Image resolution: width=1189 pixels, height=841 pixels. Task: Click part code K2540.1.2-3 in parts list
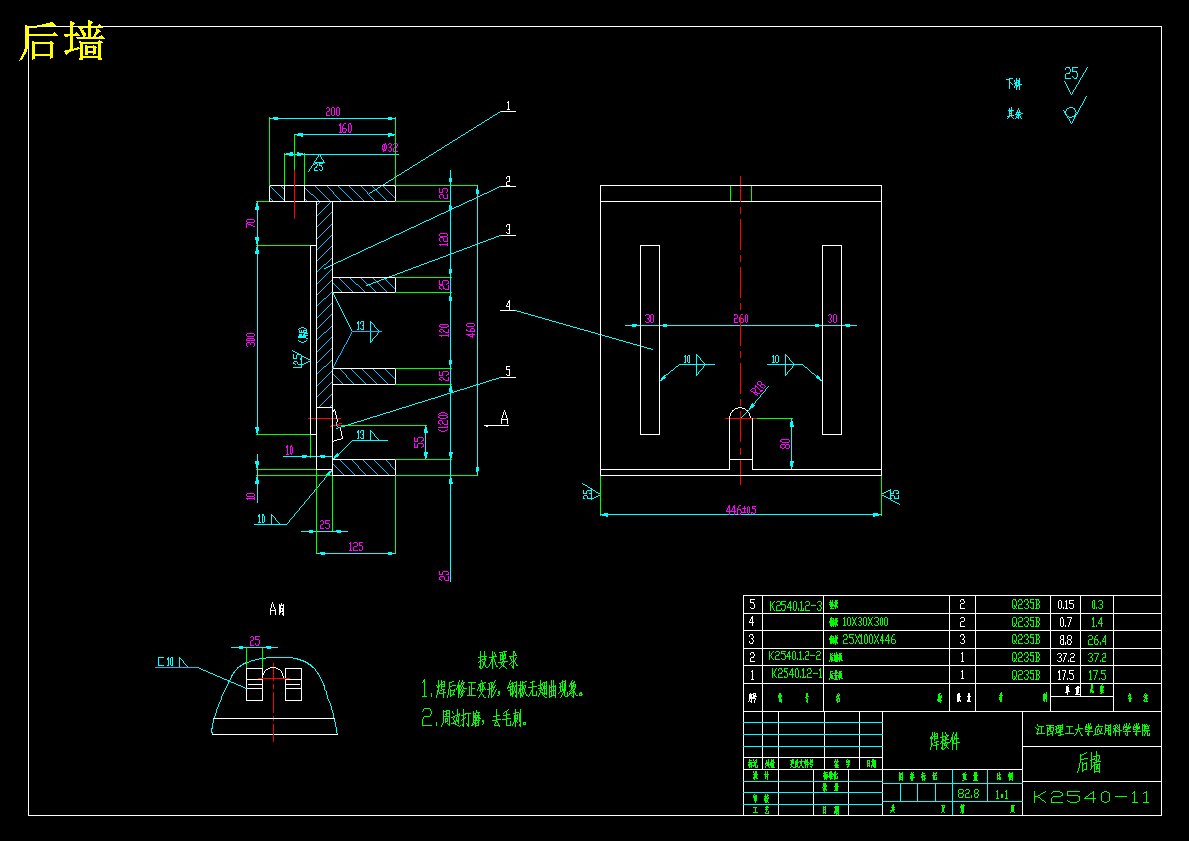[x=795, y=605]
